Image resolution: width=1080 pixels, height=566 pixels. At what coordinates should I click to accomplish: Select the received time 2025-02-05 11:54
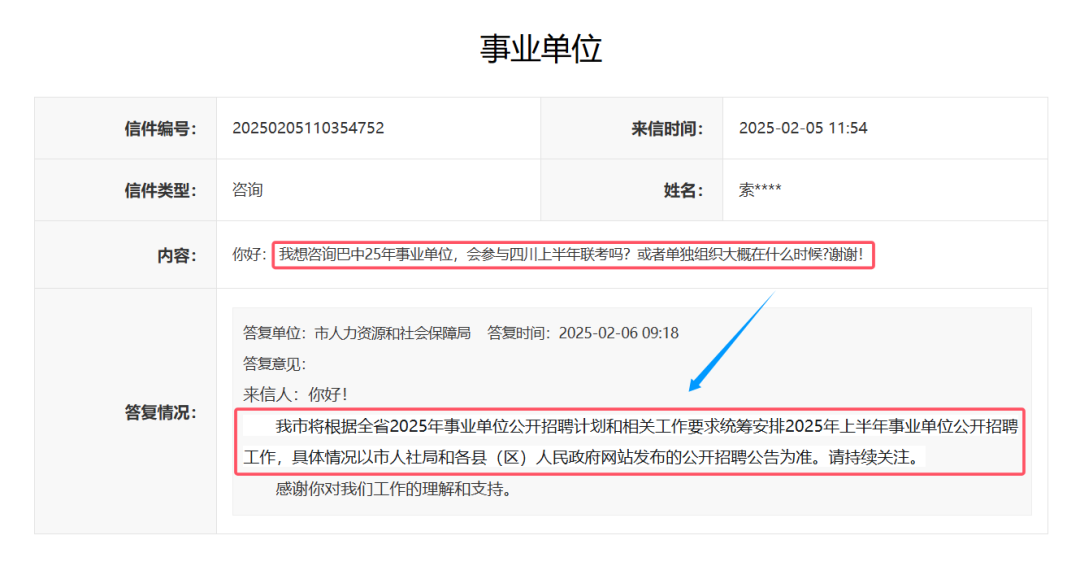pos(803,128)
